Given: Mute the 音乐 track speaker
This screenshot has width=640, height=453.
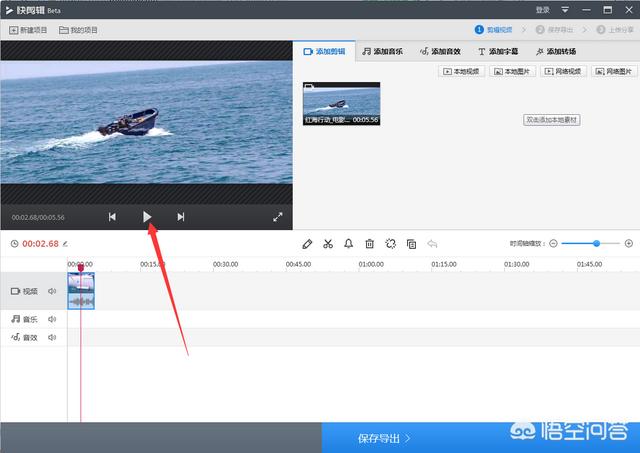Looking at the screenshot, I should pos(52,319).
